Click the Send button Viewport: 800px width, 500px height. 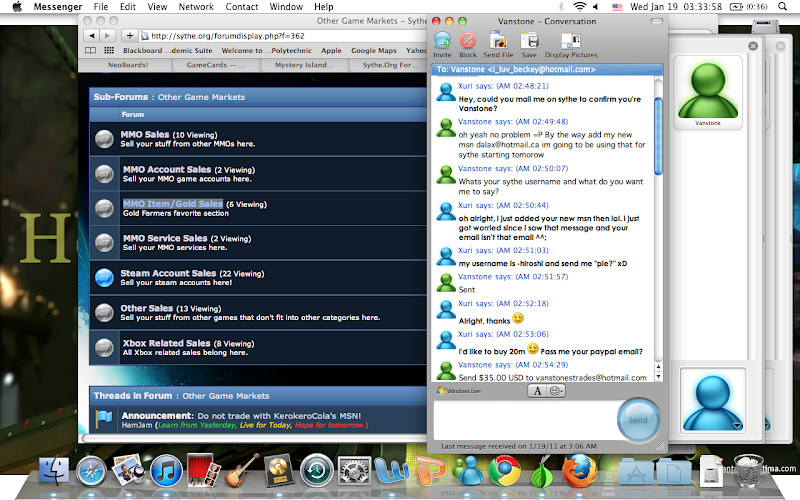click(x=638, y=420)
